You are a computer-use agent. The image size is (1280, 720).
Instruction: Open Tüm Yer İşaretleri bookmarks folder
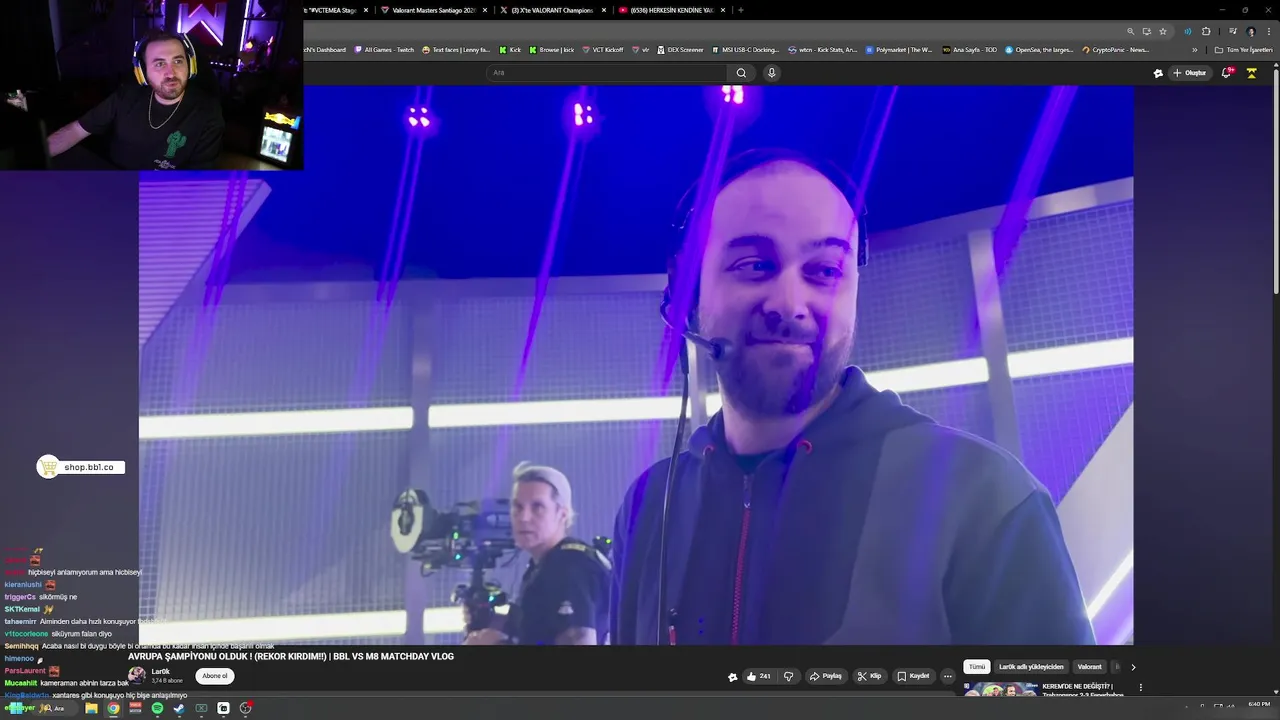point(1243,50)
